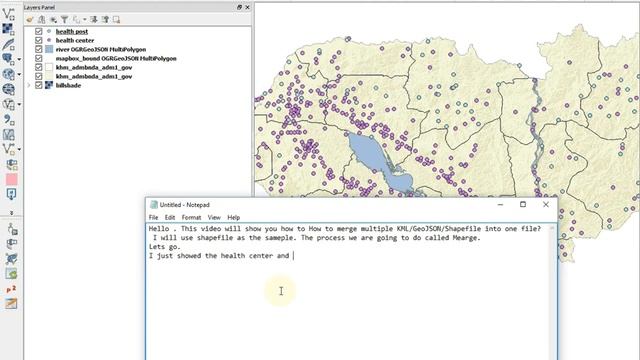Viewport: 640px width, 360px height.
Task: Select the health post layer name
Action: pos(72,31)
